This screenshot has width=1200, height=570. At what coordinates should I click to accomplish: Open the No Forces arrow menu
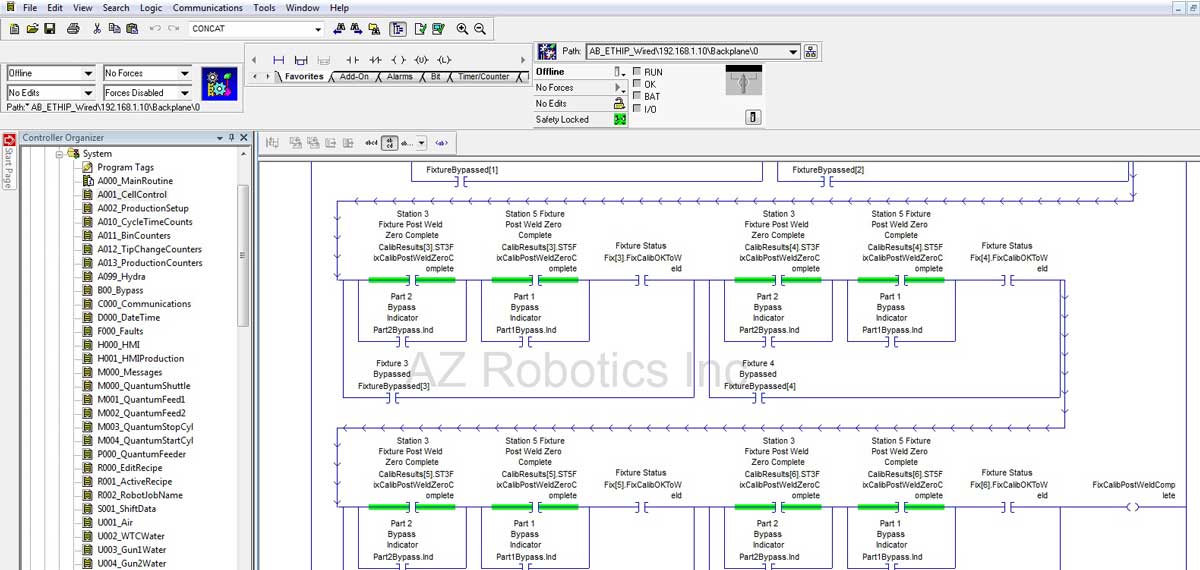pyautogui.click(x=620, y=88)
